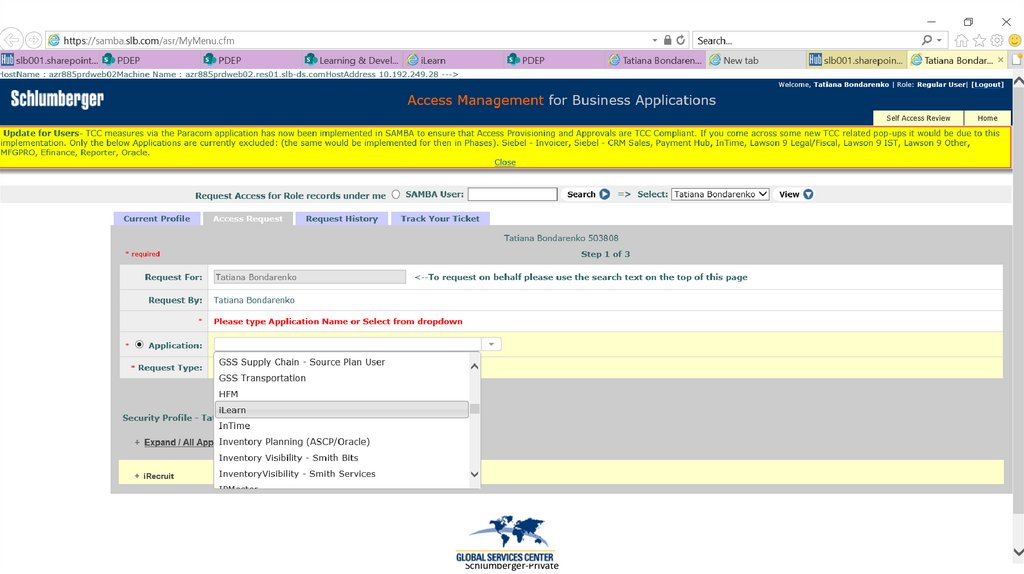The width and height of the screenshot is (1024, 574).
Task: Switch to the Track Your Ticket tab
Action: pyautogui.click(x=440, y=219)
